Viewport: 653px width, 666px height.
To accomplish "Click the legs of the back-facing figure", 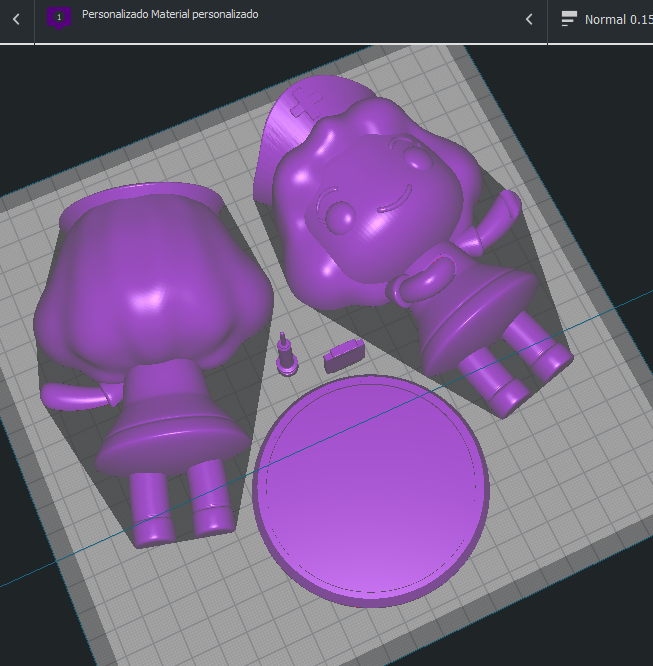I will [x=181, y=503].
